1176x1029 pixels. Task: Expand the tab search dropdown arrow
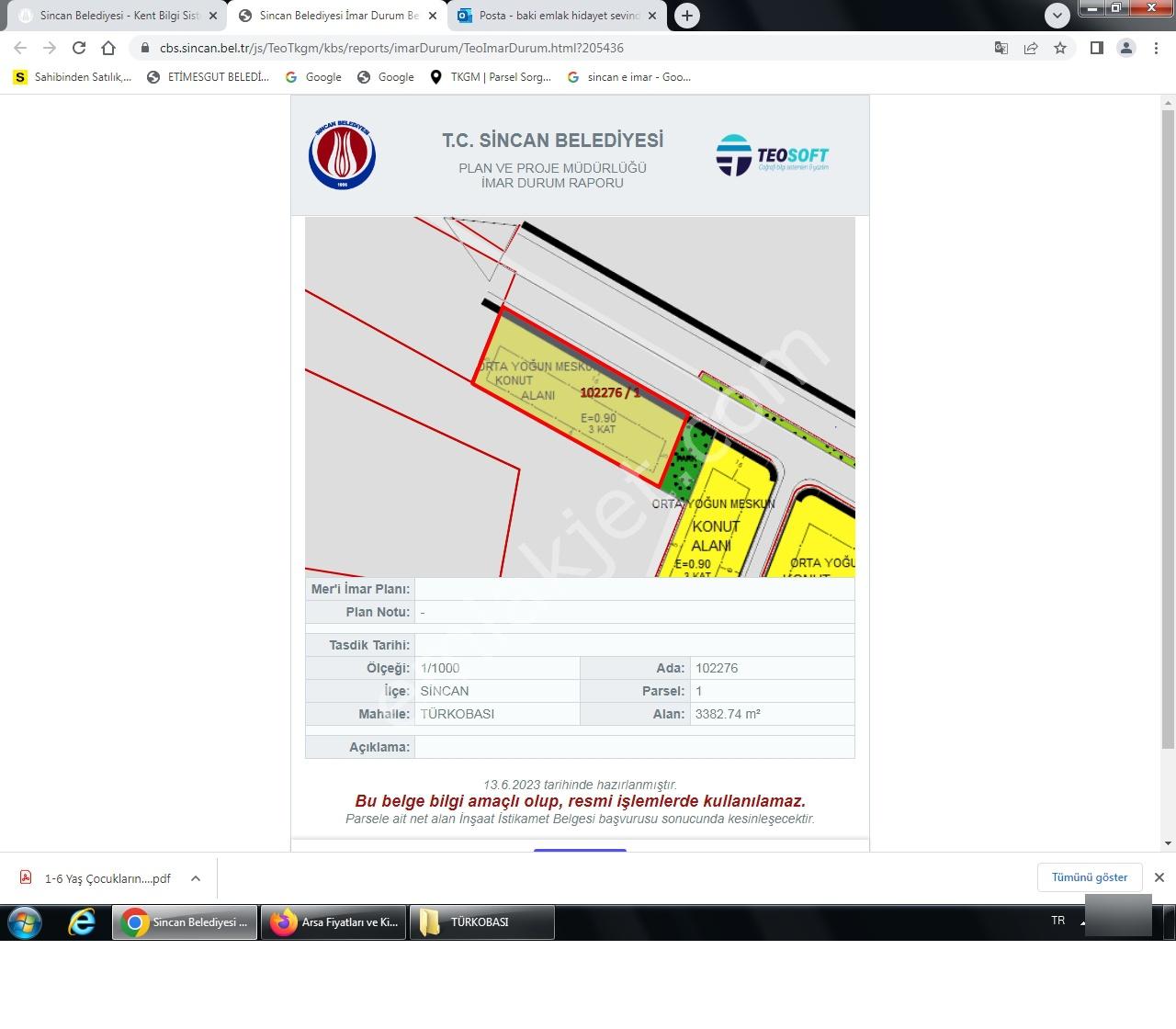click(x=1057, y=16)
